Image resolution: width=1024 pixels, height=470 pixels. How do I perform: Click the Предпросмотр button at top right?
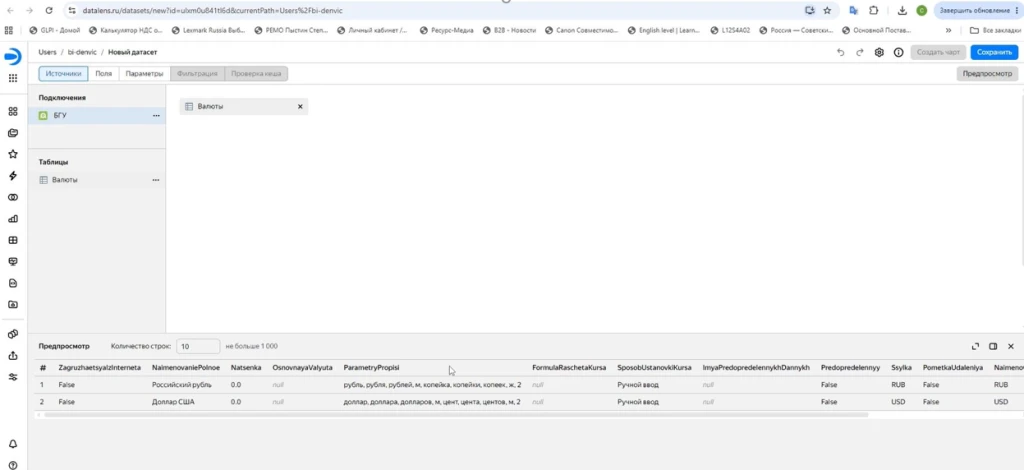(x=987, y=74)
